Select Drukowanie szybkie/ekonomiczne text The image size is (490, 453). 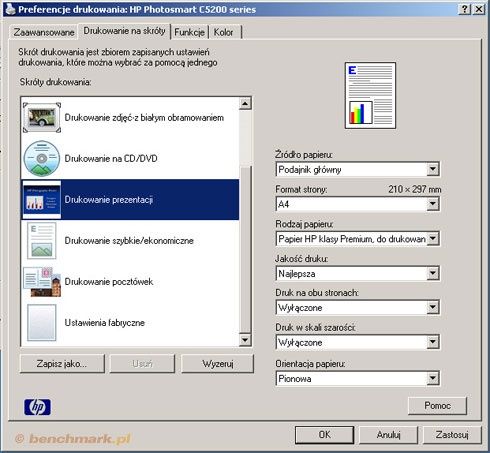point(129,241)
